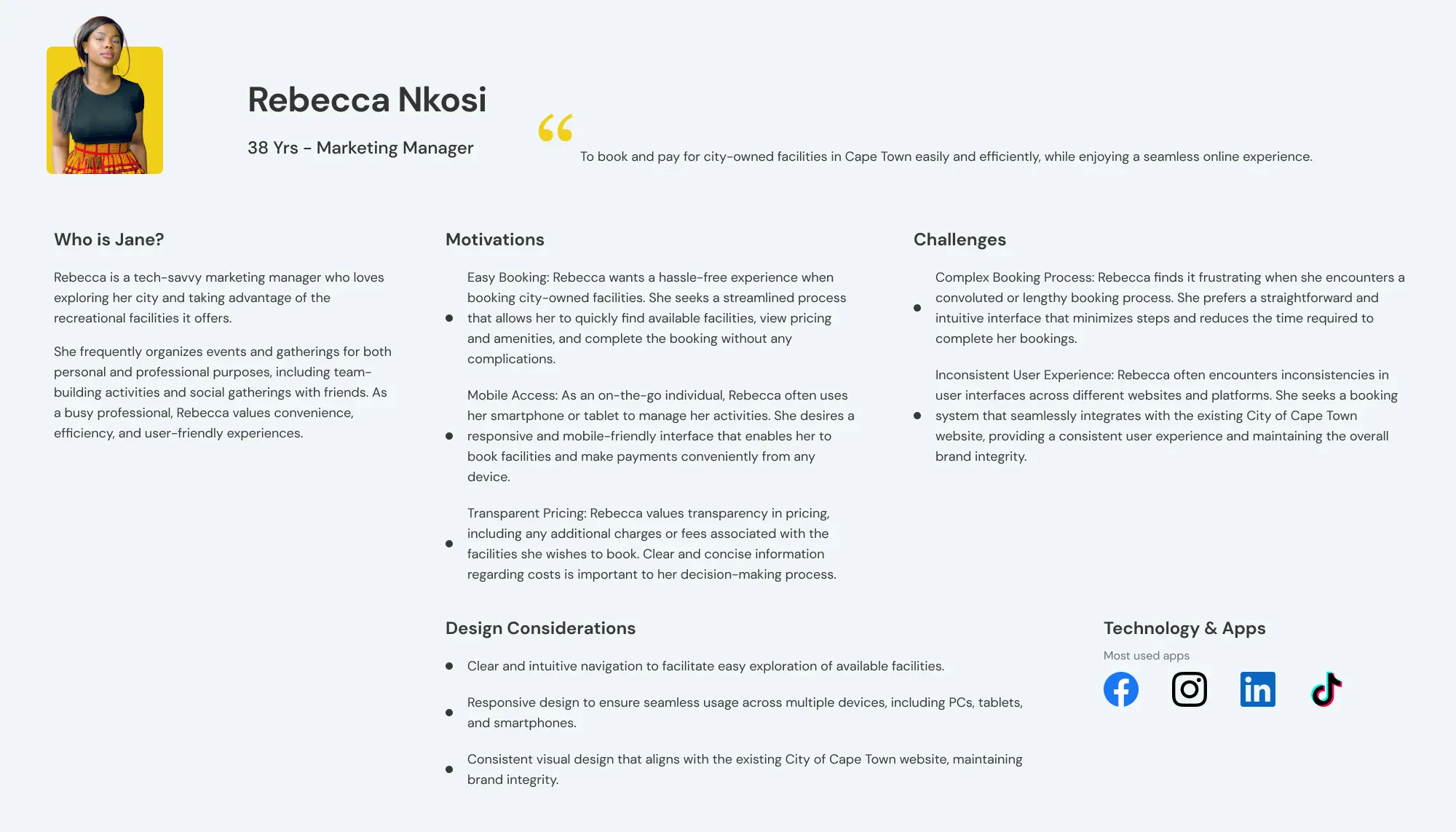Click the Easy Booking motivation paragraph
The width and height of the screenshot is (1456, 832).
point(655,318)
